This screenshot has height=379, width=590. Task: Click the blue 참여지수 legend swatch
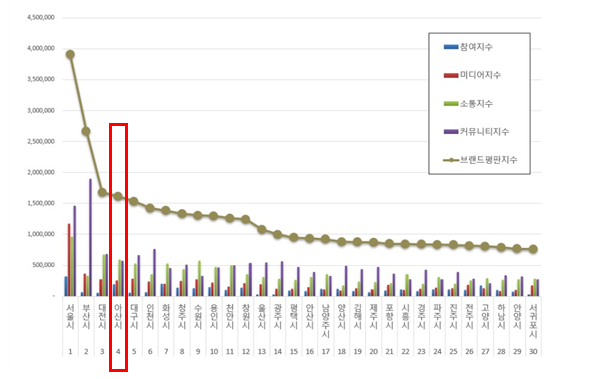[x=451, y=47]
